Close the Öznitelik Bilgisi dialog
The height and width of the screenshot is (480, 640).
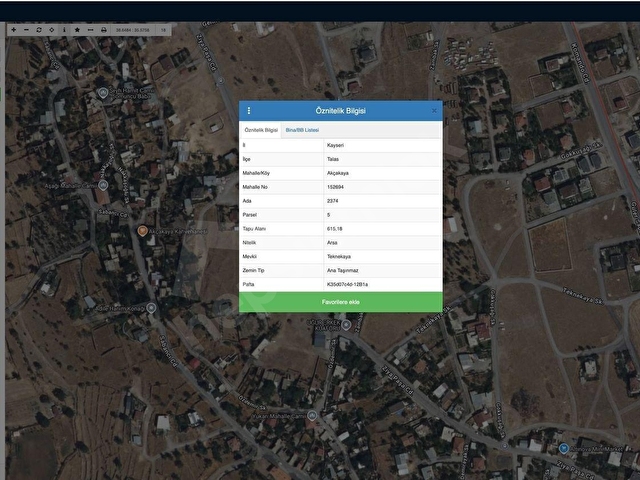click(434, 111)
